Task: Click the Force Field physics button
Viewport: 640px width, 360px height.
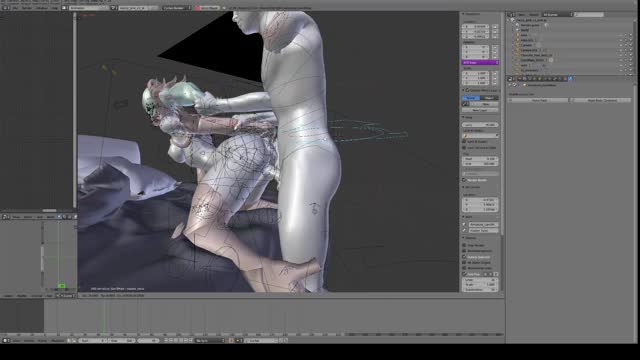Action: (538, 100)
